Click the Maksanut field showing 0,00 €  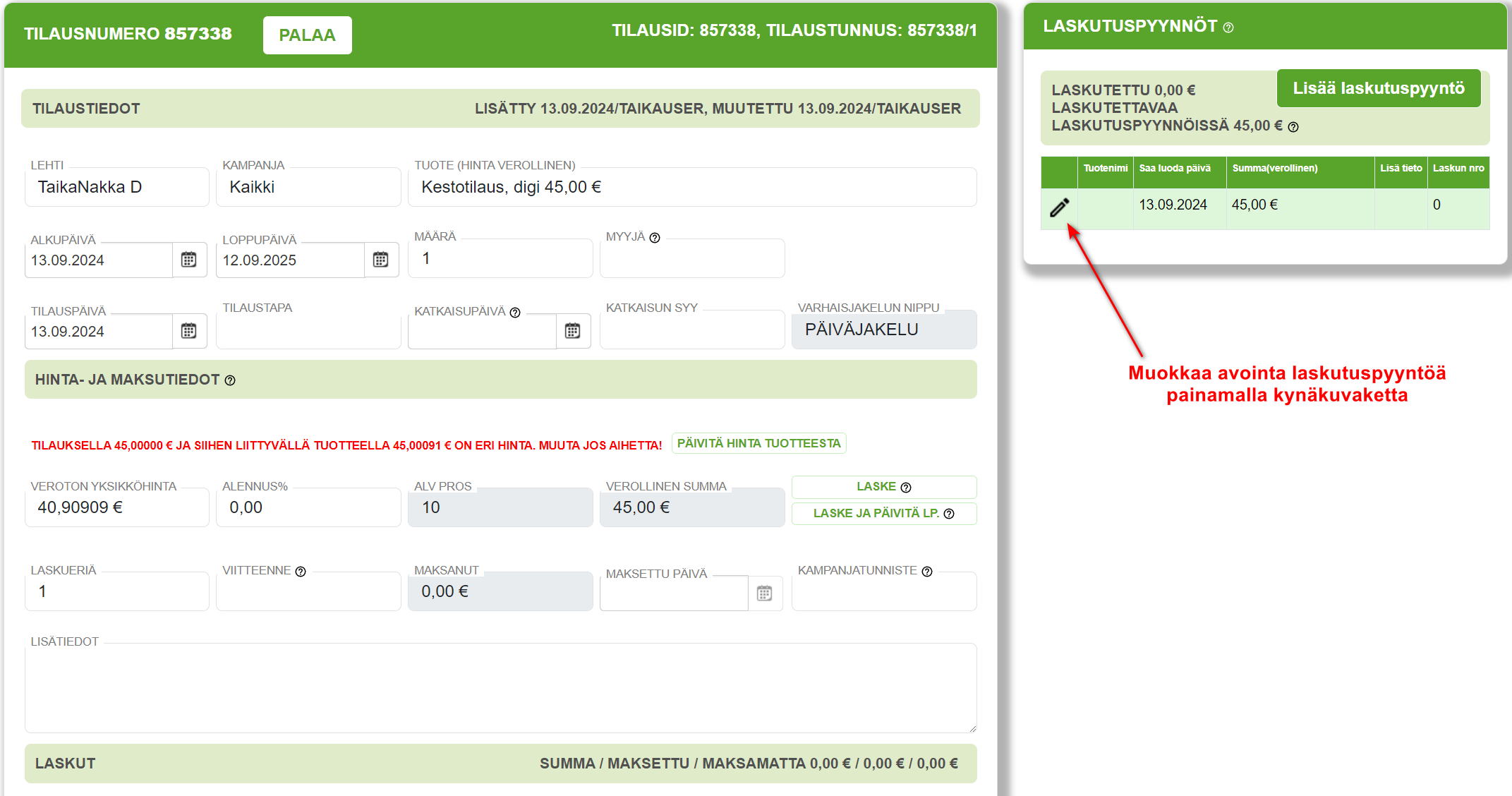click(501, 591)
